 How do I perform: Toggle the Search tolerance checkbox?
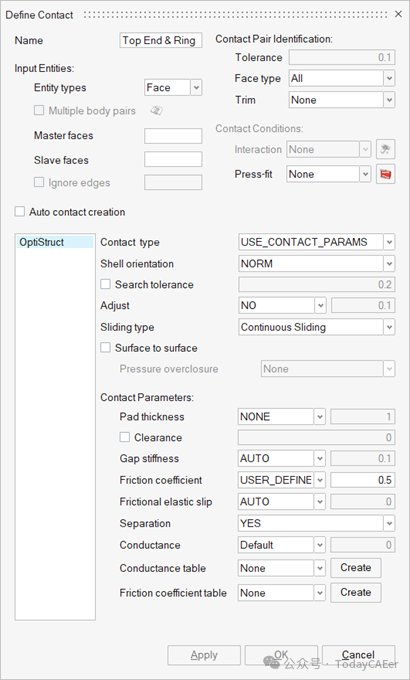(x=105, y=284)
